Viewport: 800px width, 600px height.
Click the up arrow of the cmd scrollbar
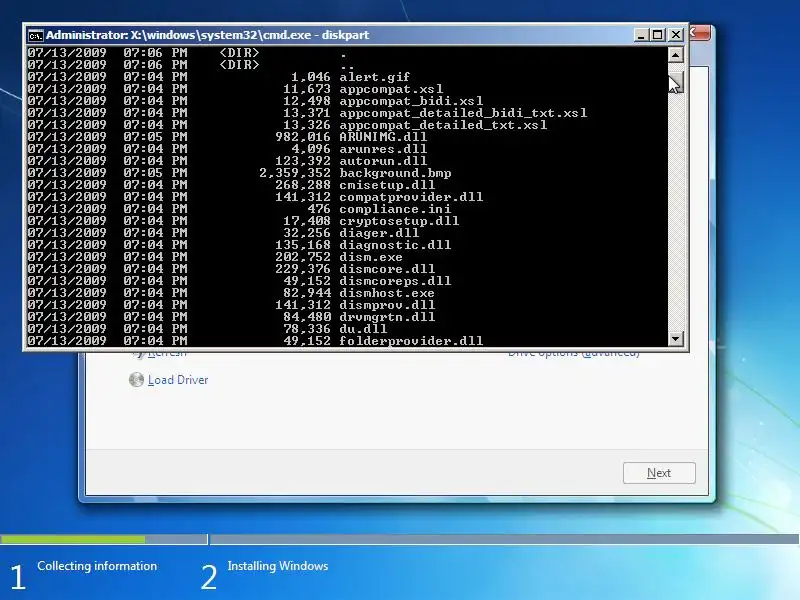pos(676,55)
